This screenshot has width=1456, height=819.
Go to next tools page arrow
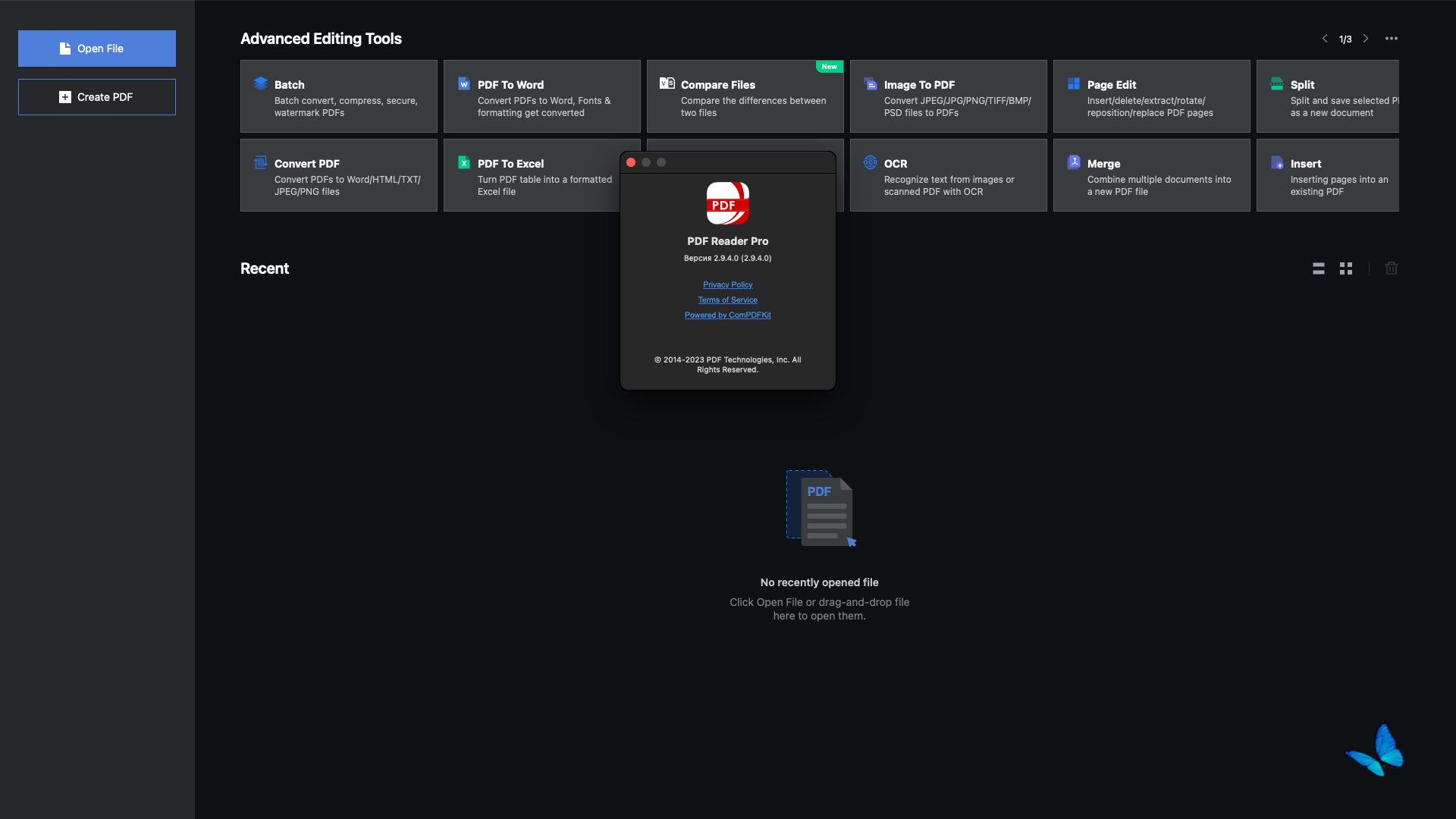coord(1366,39)
